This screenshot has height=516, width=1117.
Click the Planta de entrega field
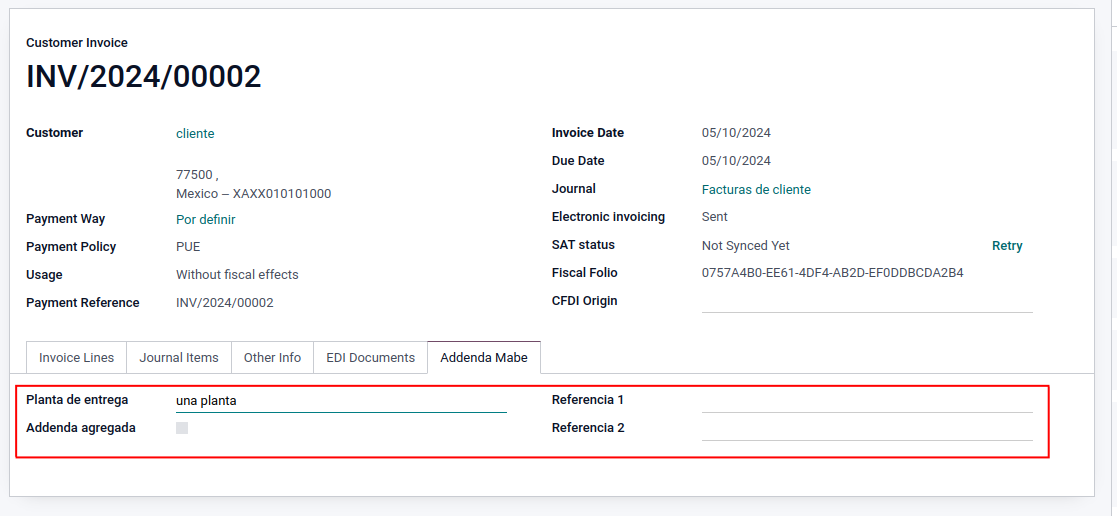340,401
